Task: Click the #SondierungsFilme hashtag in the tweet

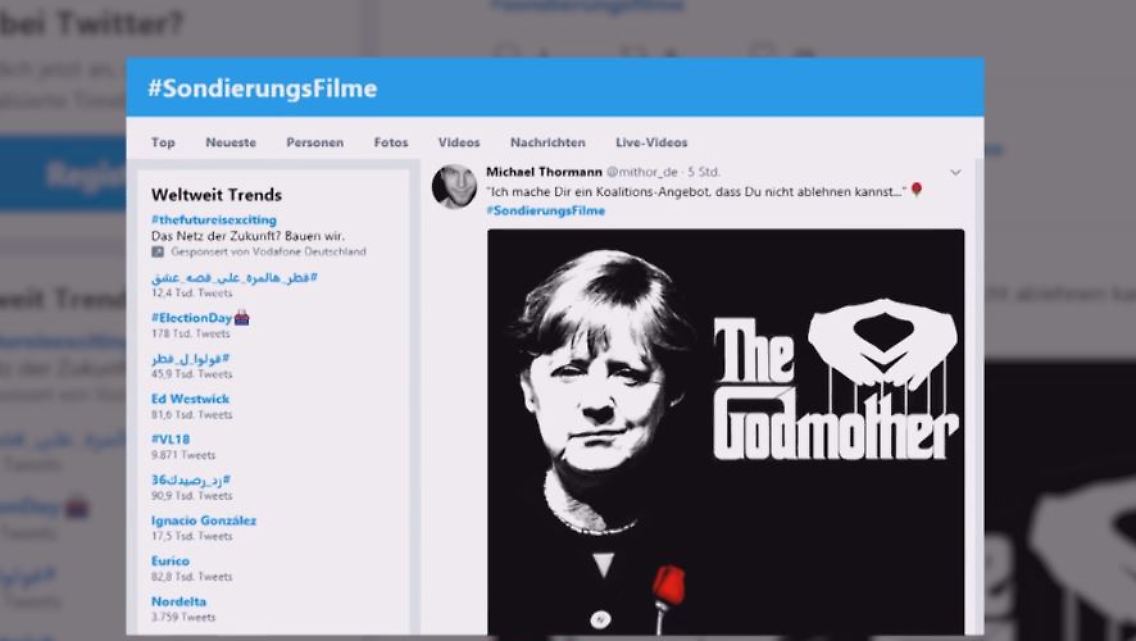Action: click(546, 211)
